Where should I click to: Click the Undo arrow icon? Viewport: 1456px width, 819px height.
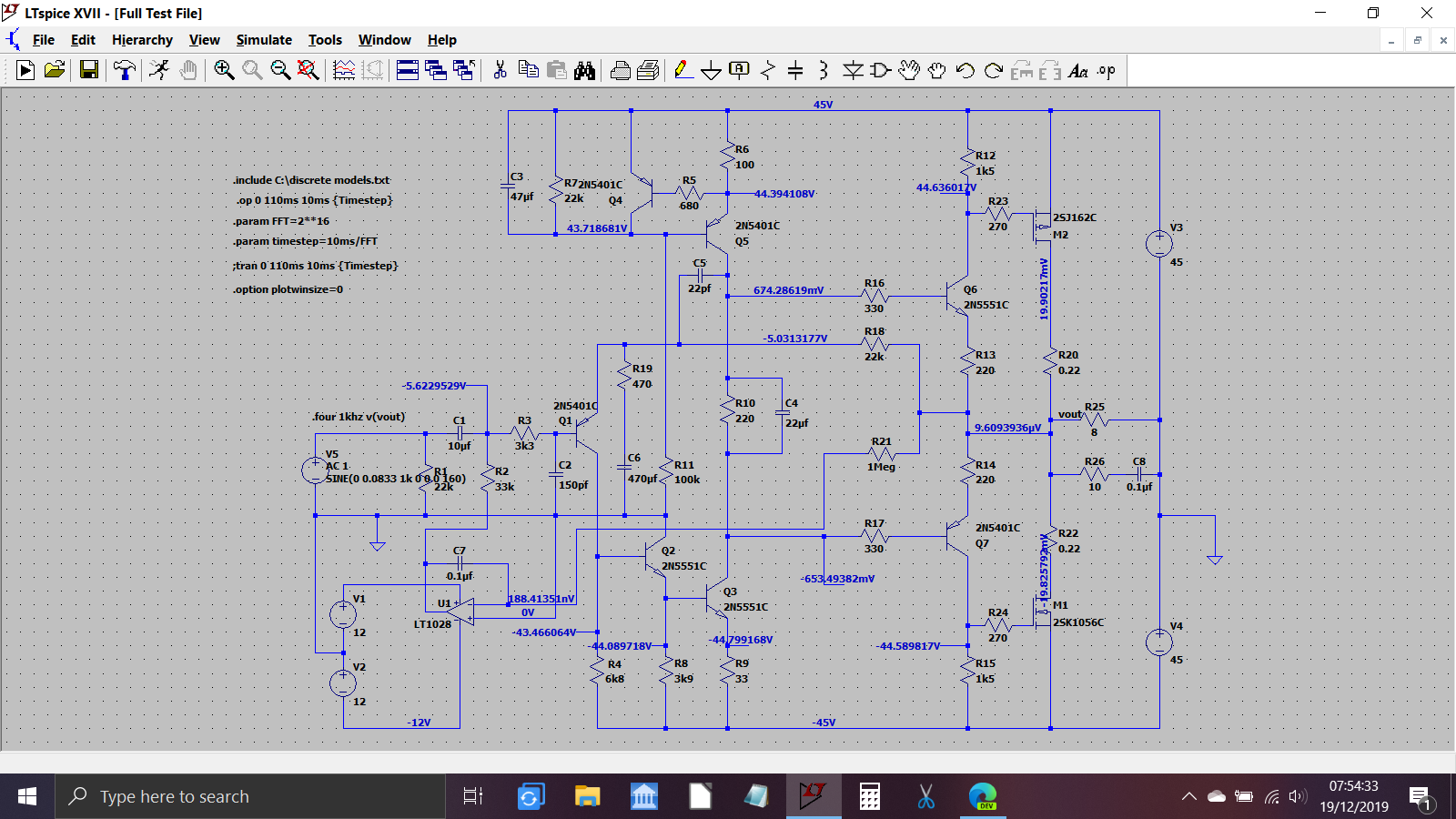point(966,70)
